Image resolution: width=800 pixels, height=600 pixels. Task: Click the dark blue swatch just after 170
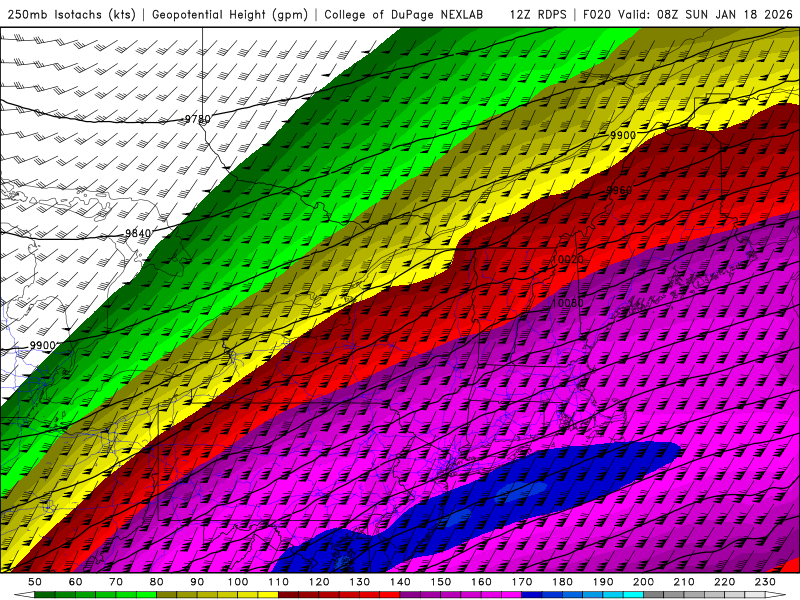tap(532, 595)
